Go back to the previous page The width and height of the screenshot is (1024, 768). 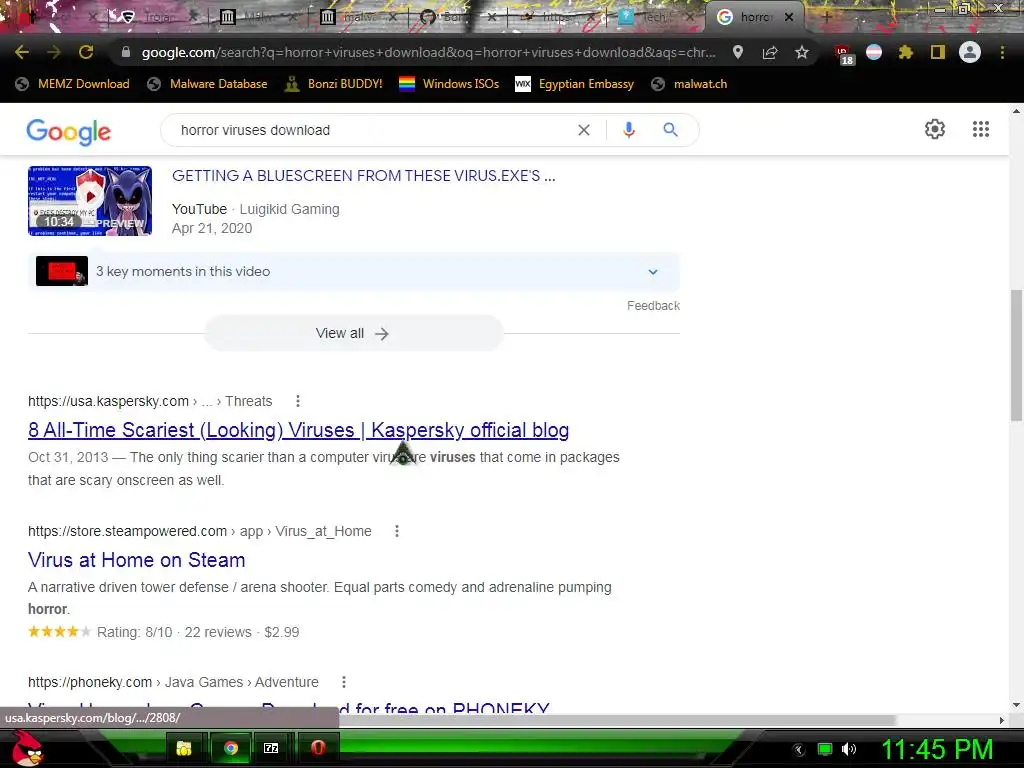pyautogui.click(x=22, y=52)
